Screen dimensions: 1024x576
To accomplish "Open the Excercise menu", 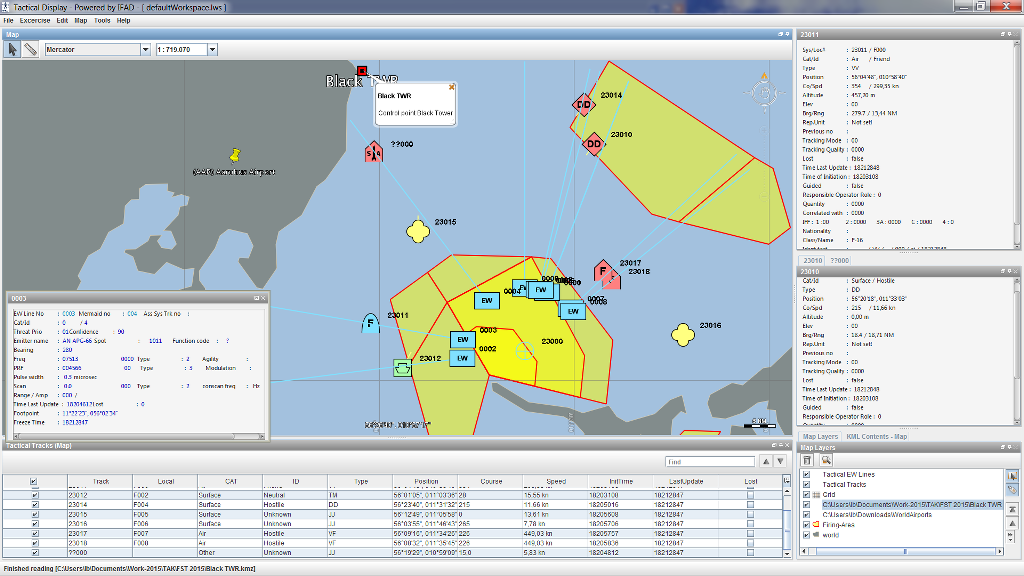I will coord(35,20).
